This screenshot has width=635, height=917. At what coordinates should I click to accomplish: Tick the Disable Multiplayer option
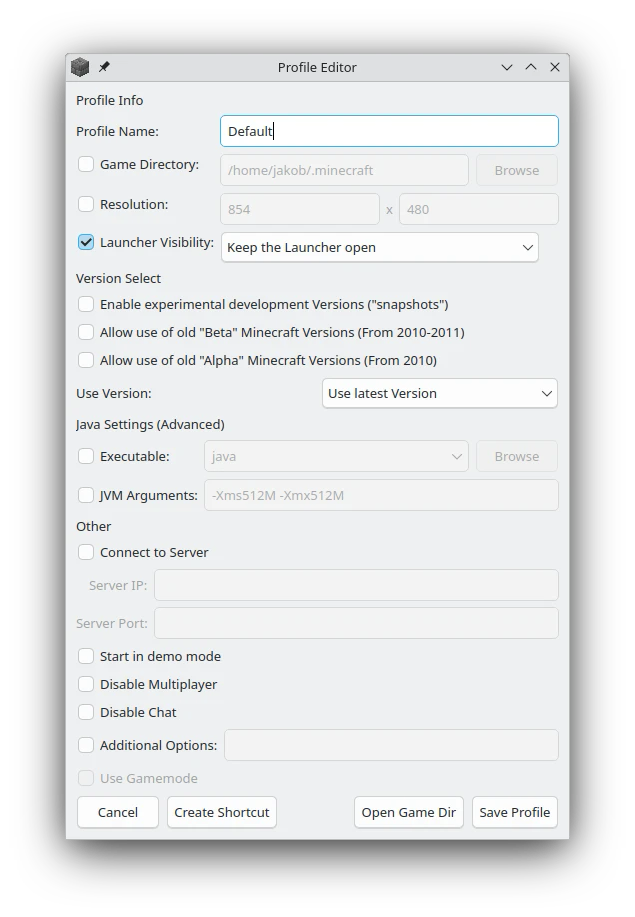tap(86, 684)
